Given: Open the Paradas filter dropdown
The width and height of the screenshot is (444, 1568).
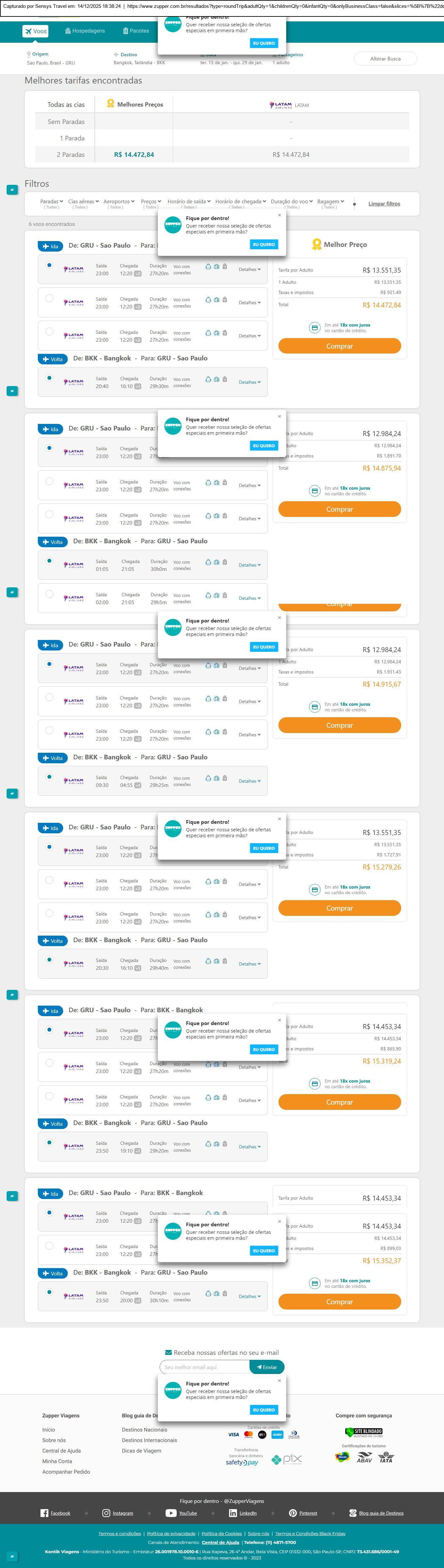Looking at the screenshot, I should pos(51,202).
